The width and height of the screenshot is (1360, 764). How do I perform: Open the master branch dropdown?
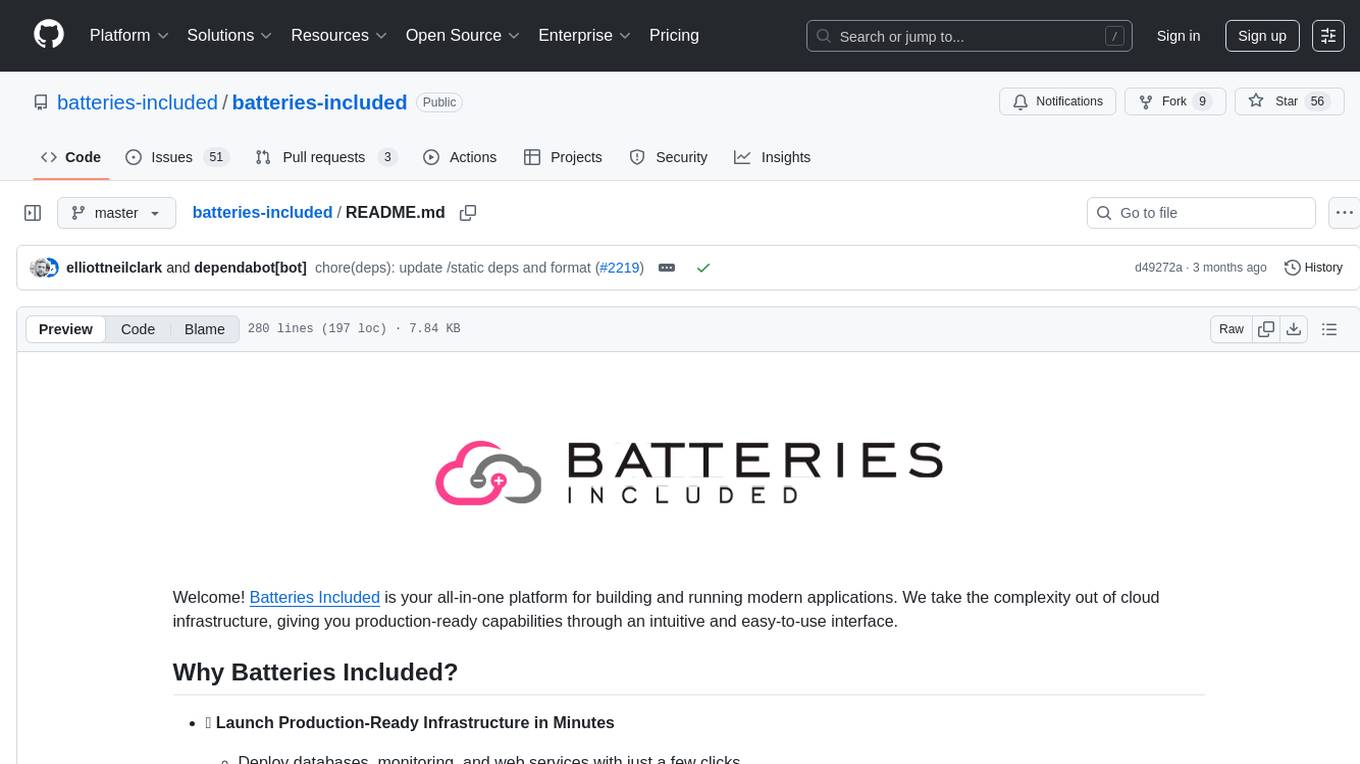[x=116, y=213]
